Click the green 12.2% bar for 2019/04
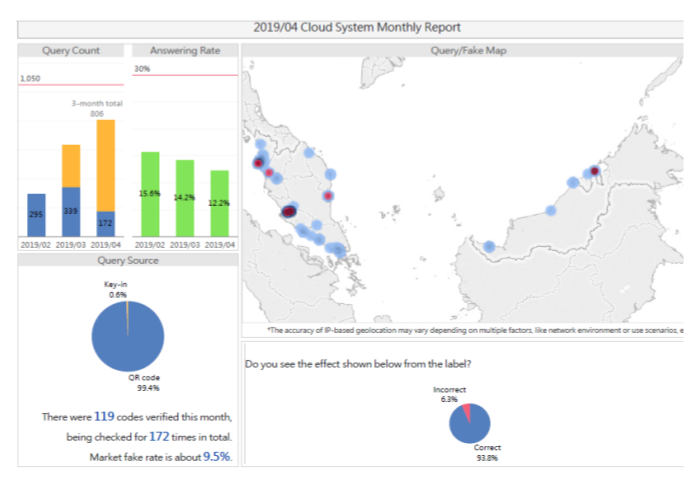This screenshot has width=700, height=481. [220, 203]
